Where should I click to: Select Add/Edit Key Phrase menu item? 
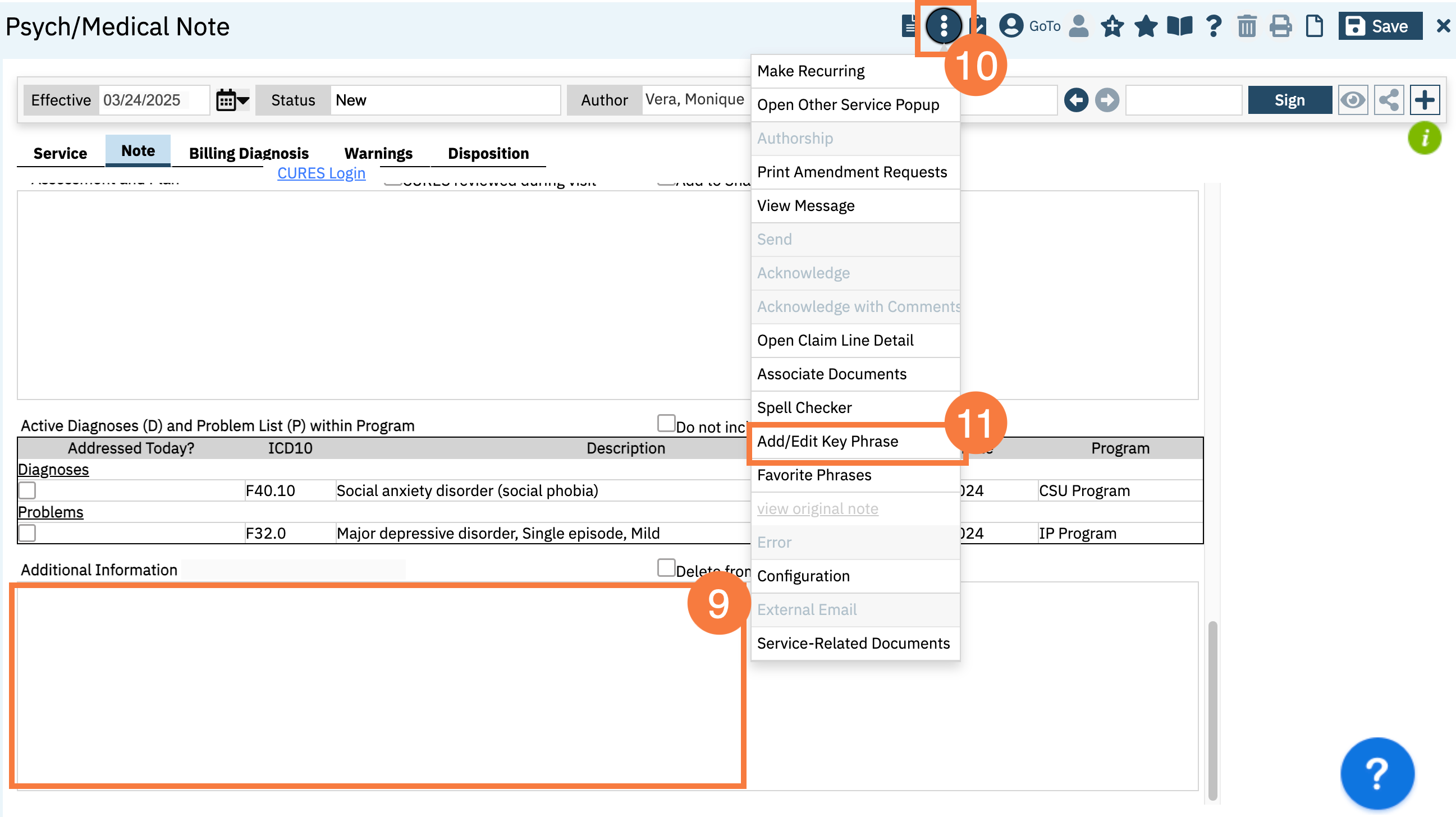(x=827, y=441)
